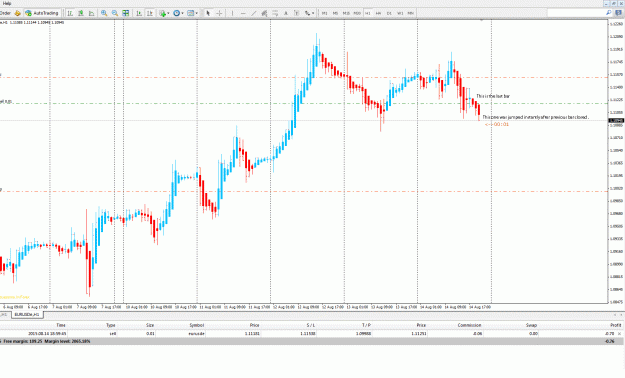Image resolution: width=625 pixels, height=378 pixels.
Task: Click into the toolbar search field
Action: click(x=576, y=13)
